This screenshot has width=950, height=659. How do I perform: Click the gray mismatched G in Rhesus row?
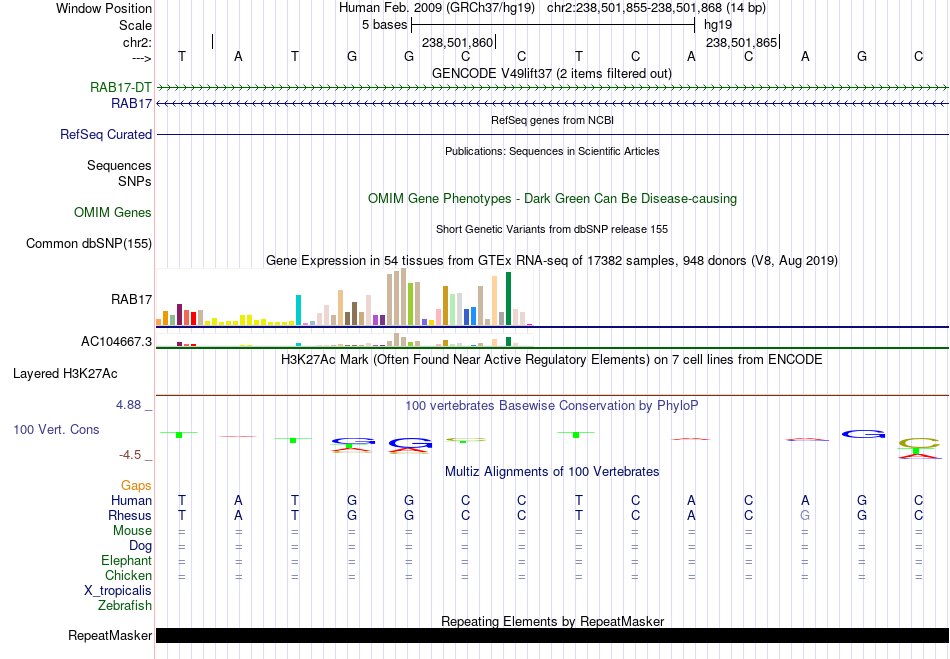(x=805, y=515)
